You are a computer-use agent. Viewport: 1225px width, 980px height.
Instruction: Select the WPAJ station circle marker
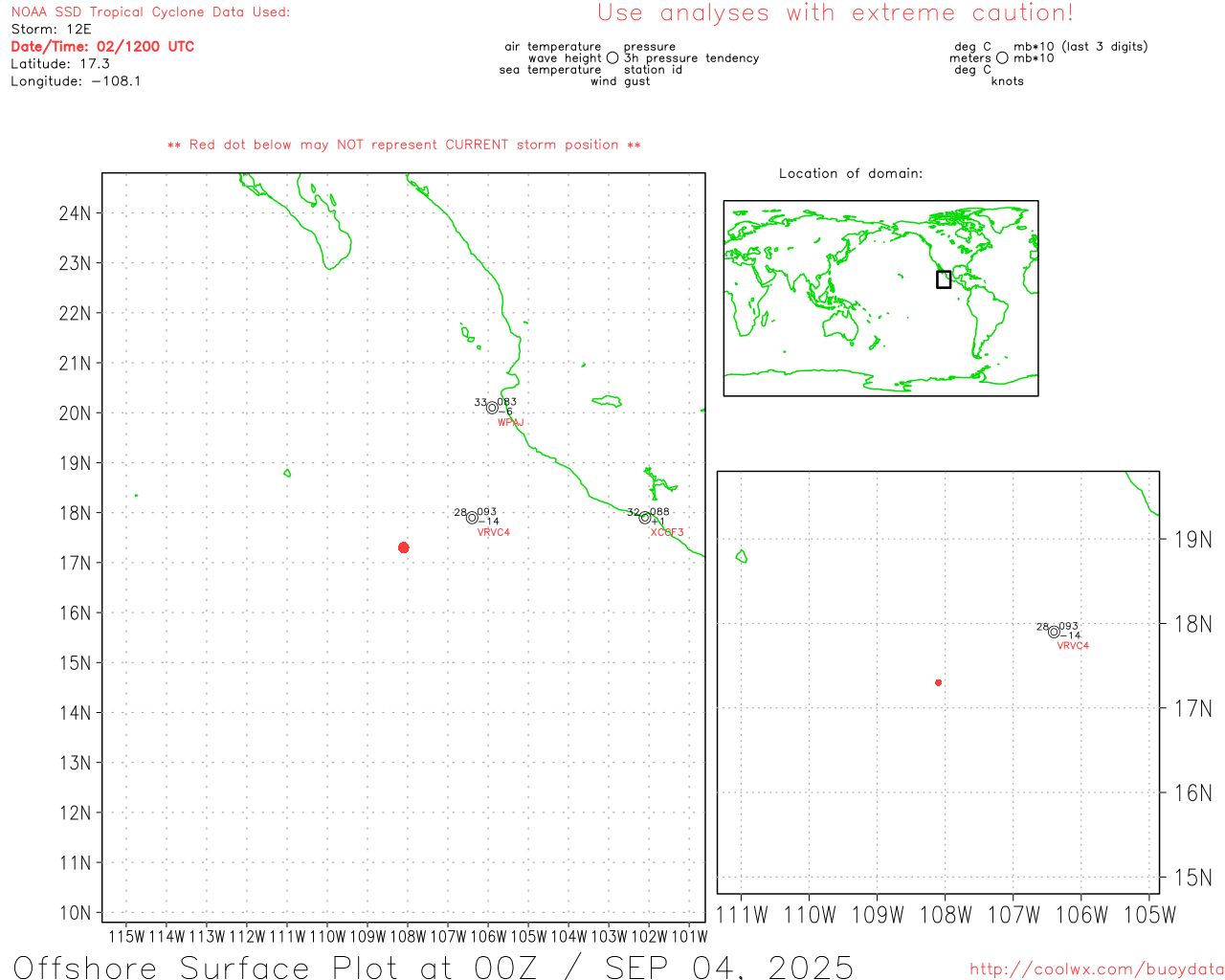pos(492,408)
